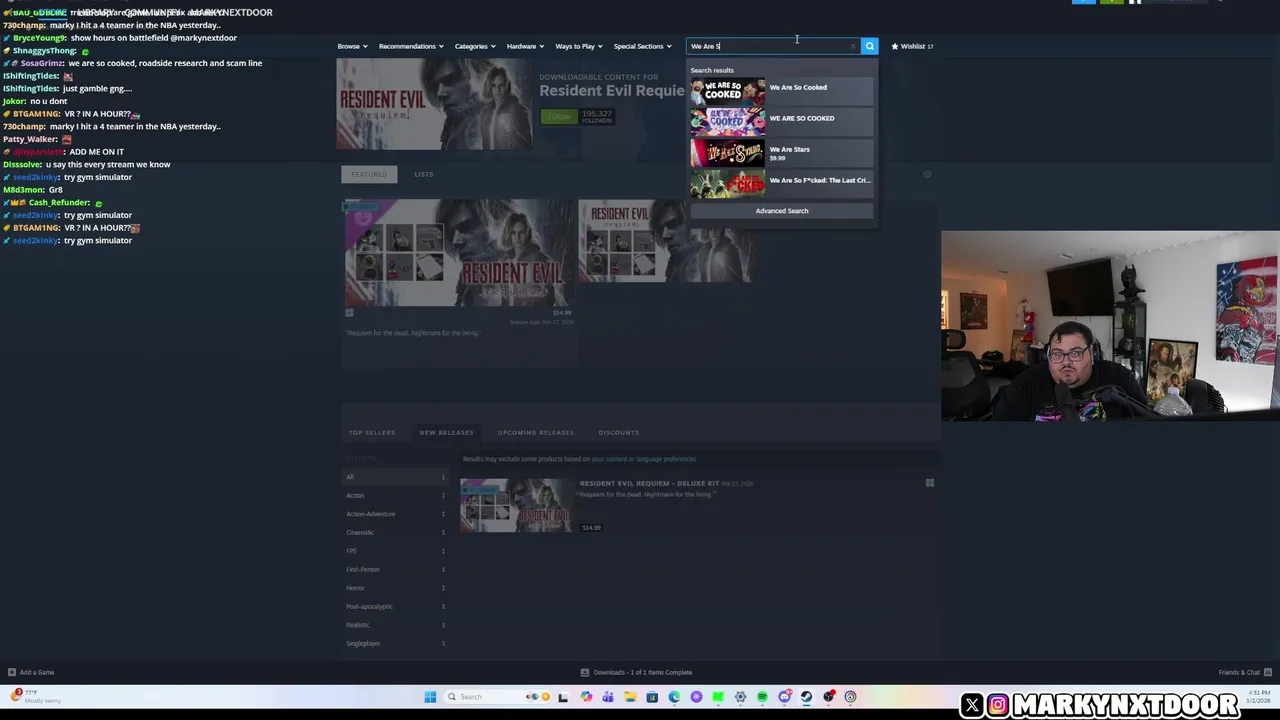Switch to the Featured tab

[368, 174]
